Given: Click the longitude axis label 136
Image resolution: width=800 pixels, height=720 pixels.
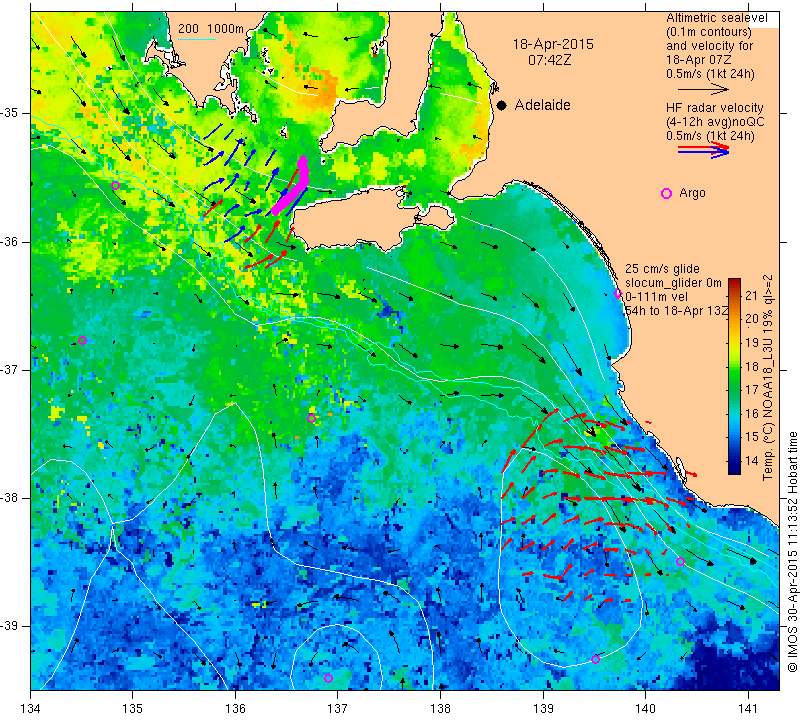Looking at the screenshot, I should pos(235,709).
